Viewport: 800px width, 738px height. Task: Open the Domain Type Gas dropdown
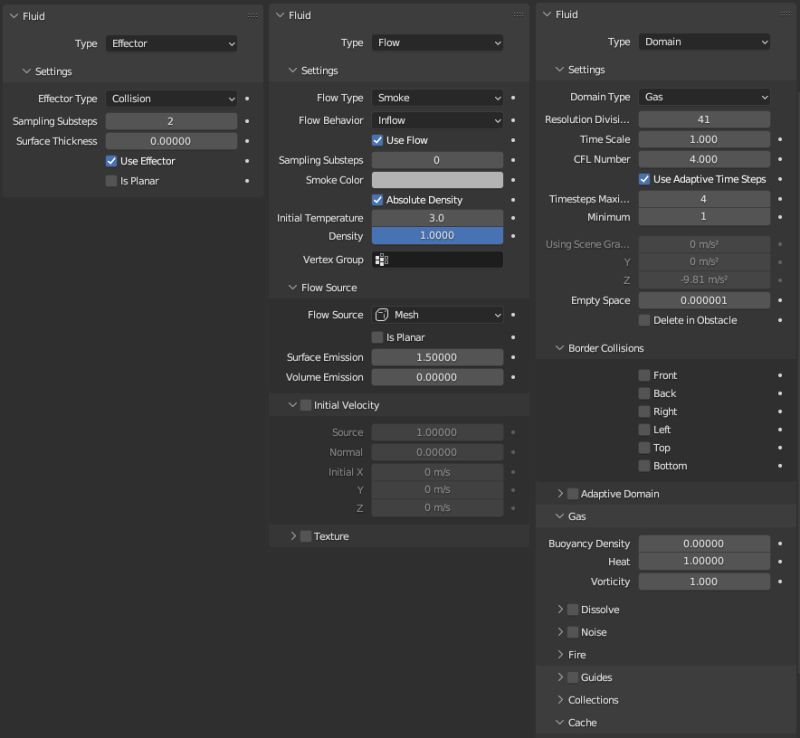click(704, 97)
